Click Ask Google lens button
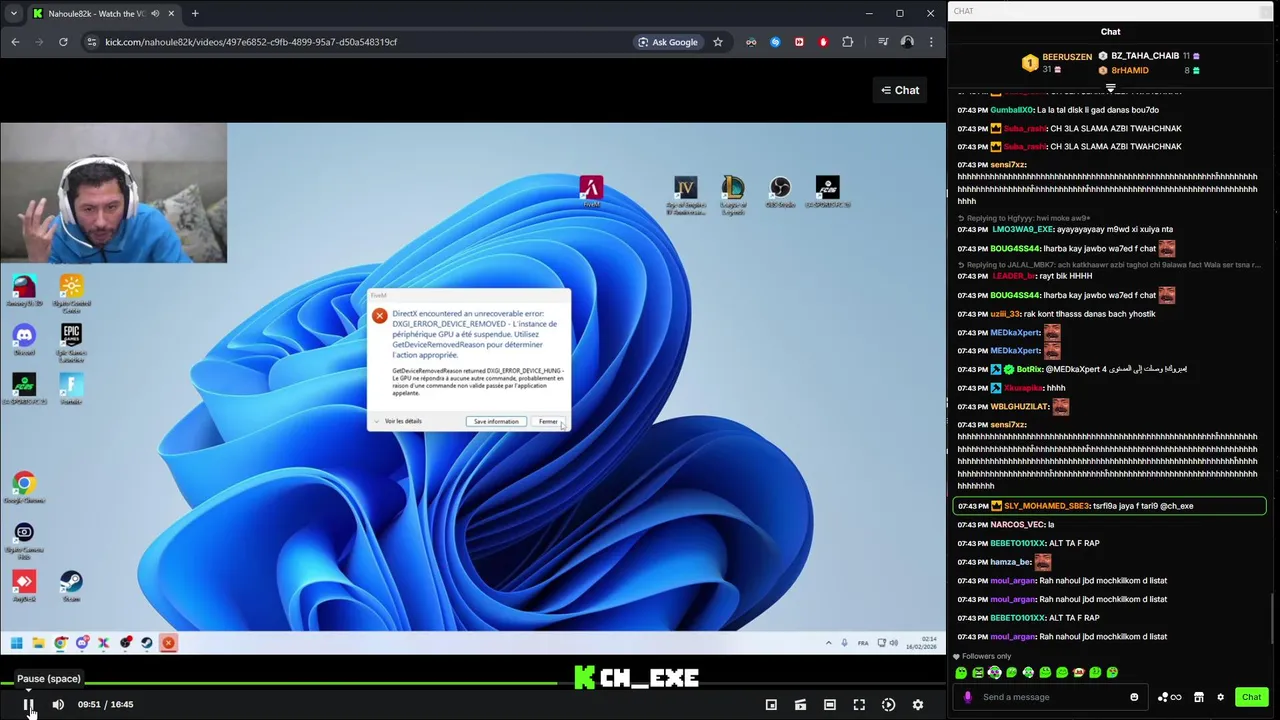 tap(667, 42)
